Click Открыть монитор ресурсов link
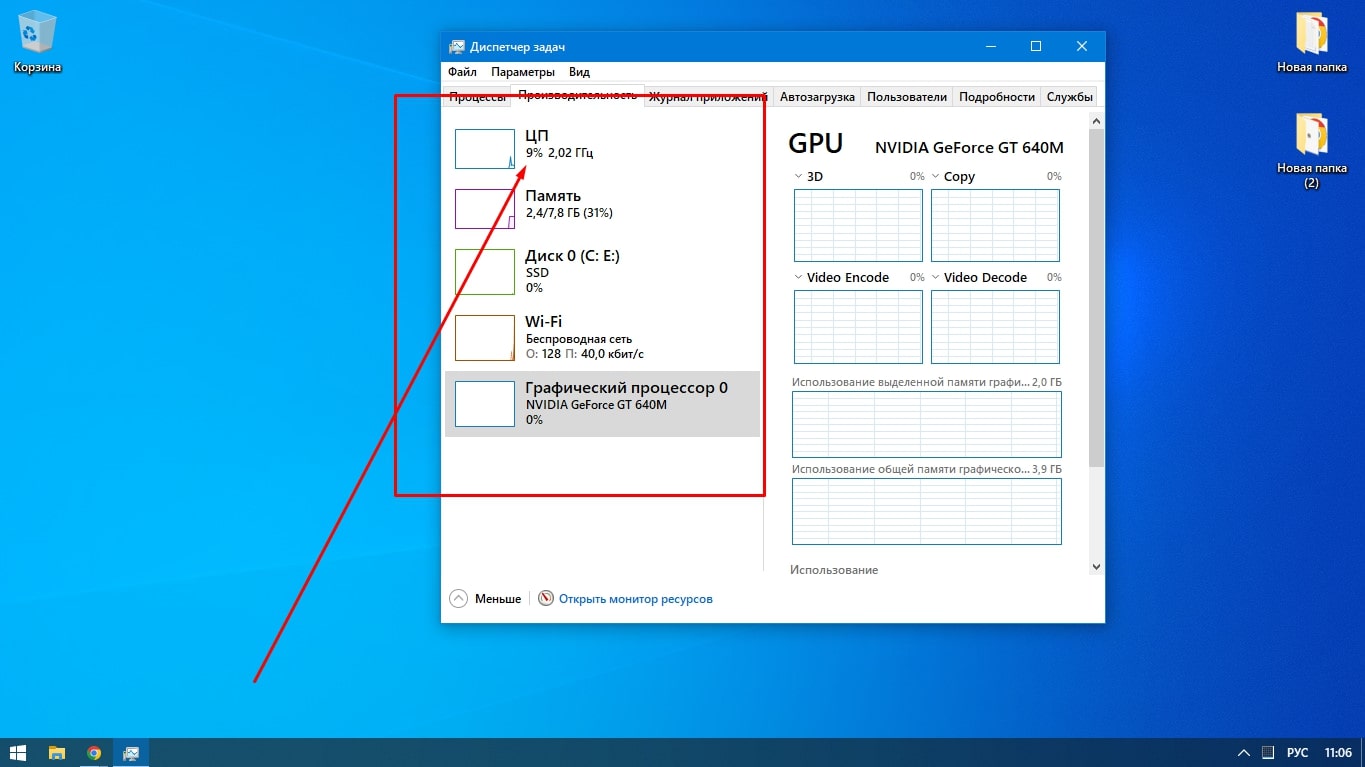The width and height of the screenshot is (1365, 767). (x=636, y=599)
